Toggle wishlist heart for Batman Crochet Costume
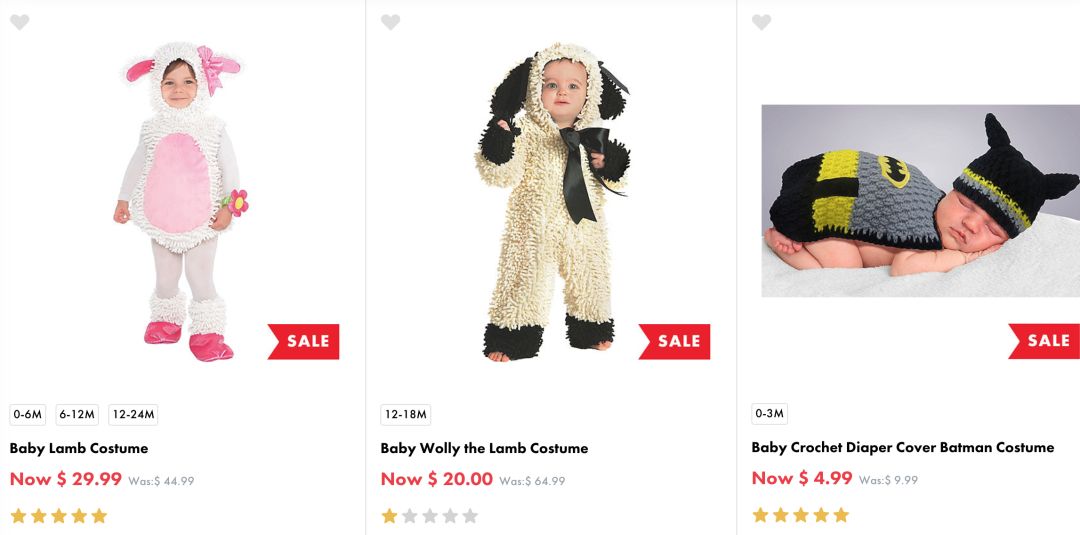The image size is (1080, 535). pyautogui.click(x=761, y=22)
